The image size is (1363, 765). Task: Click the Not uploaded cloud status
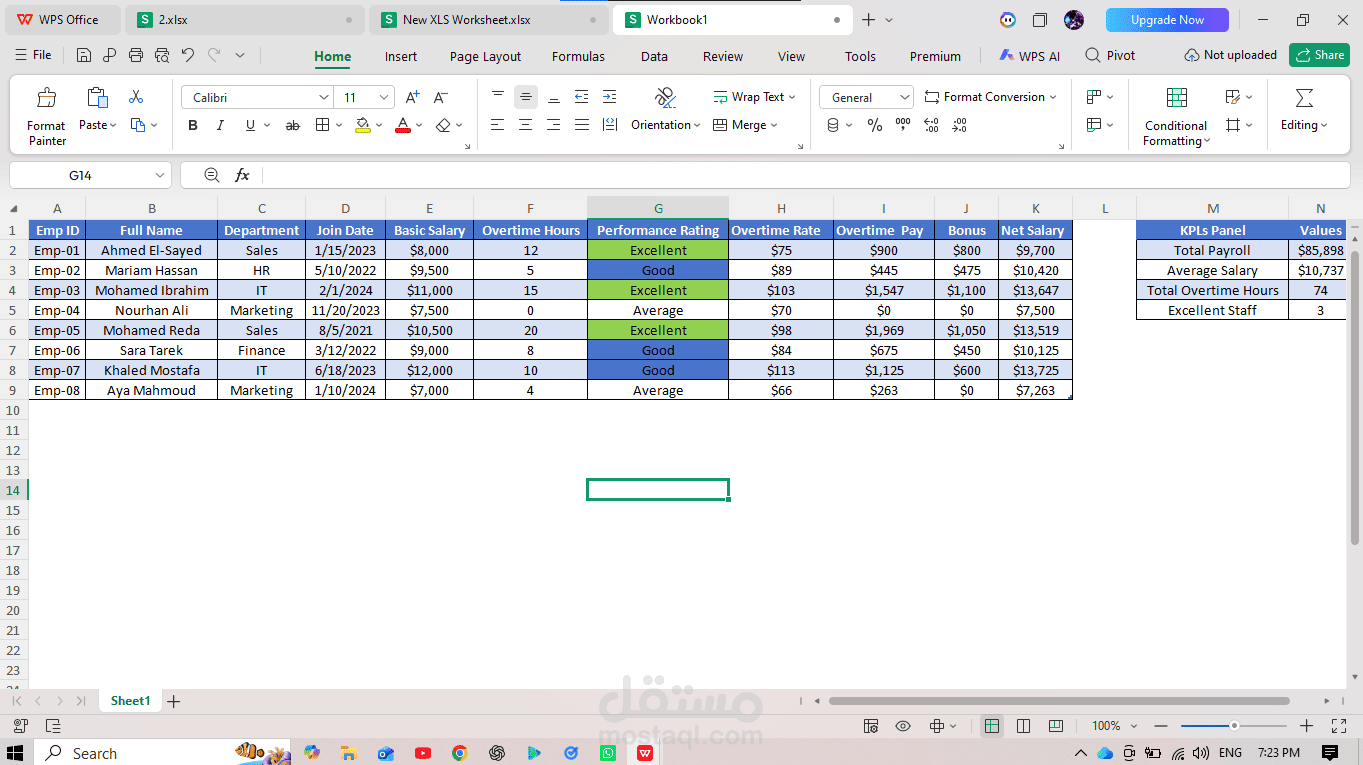point(1230,55)
